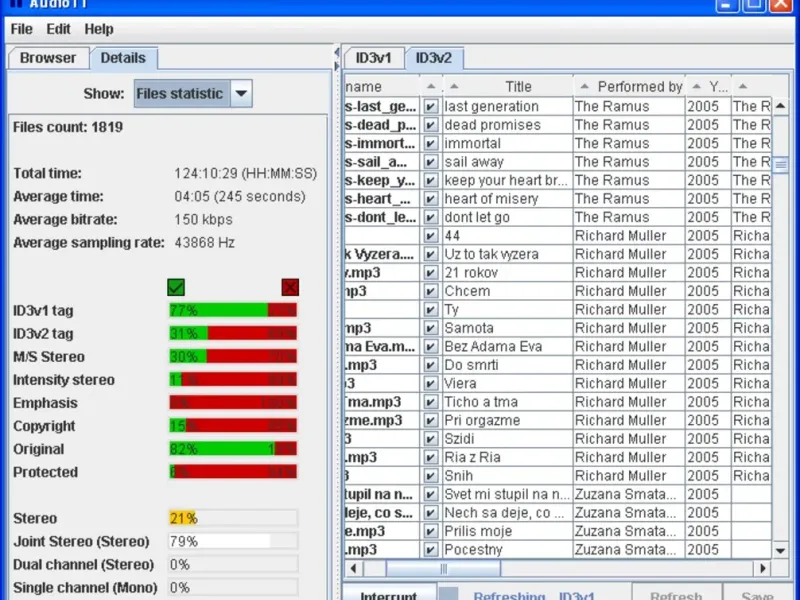Click the Stereo 21% bar
The height and width of the screenshot is (600, 800).
233,518
